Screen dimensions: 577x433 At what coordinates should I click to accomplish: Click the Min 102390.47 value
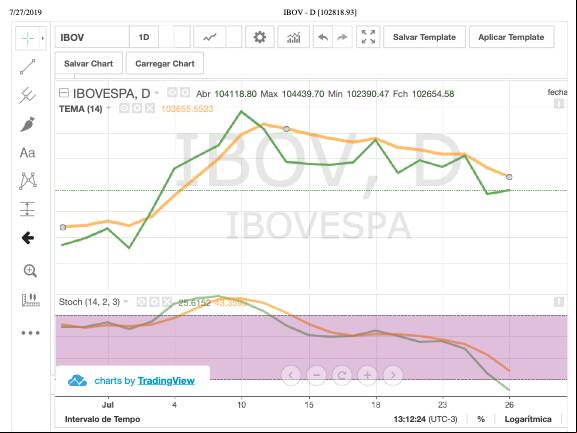368,94
